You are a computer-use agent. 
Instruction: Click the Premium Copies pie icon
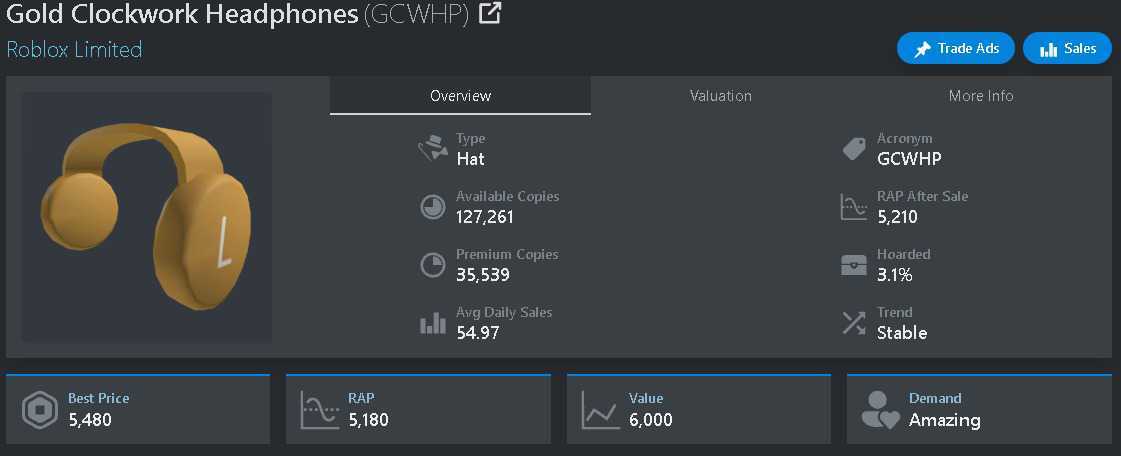click(432, 265)
